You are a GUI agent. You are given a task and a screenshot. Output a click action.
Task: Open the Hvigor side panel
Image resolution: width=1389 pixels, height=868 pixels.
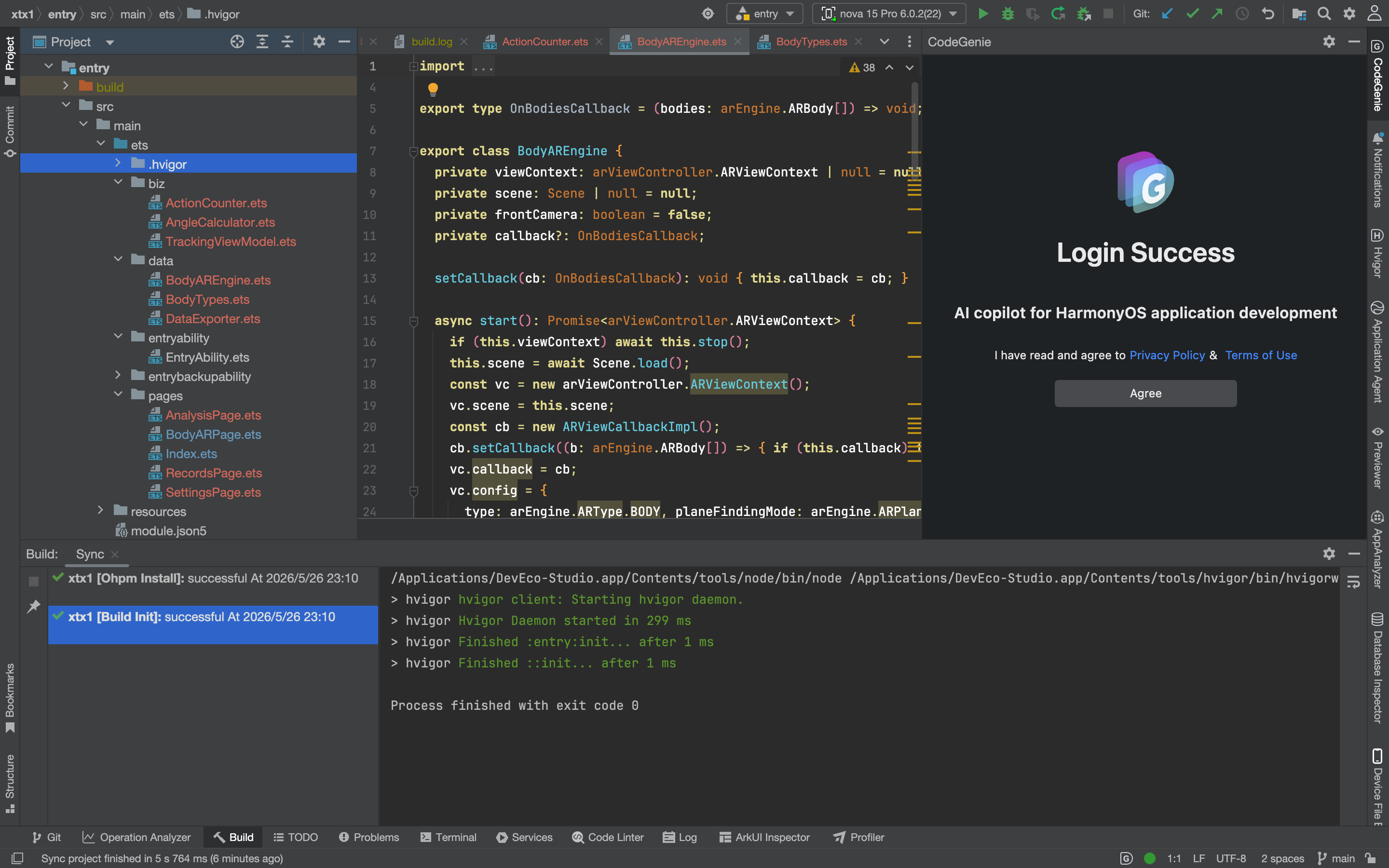pos(1377,253)
